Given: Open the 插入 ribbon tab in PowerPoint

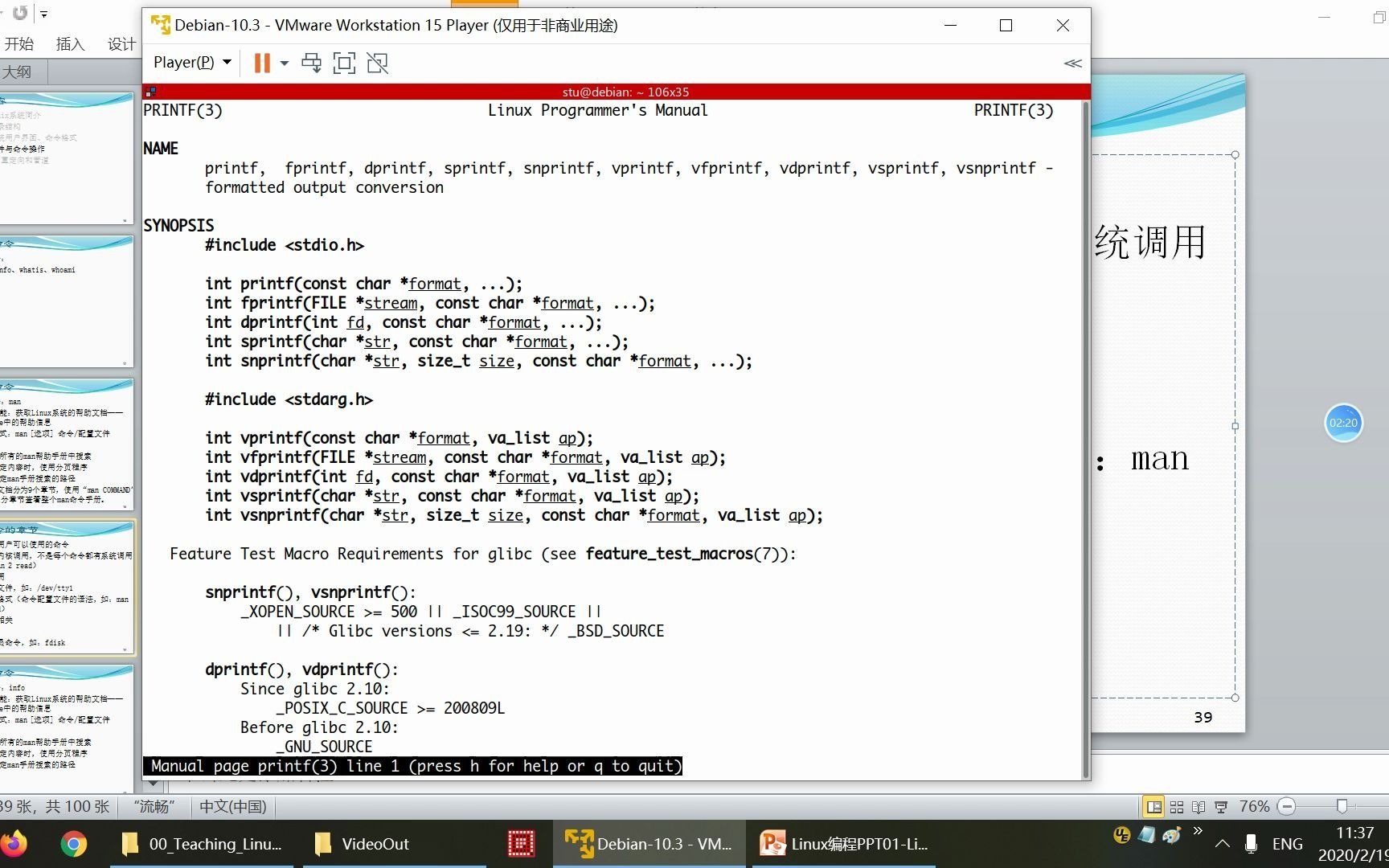Looking at the screenshot, I should [70, 43].
